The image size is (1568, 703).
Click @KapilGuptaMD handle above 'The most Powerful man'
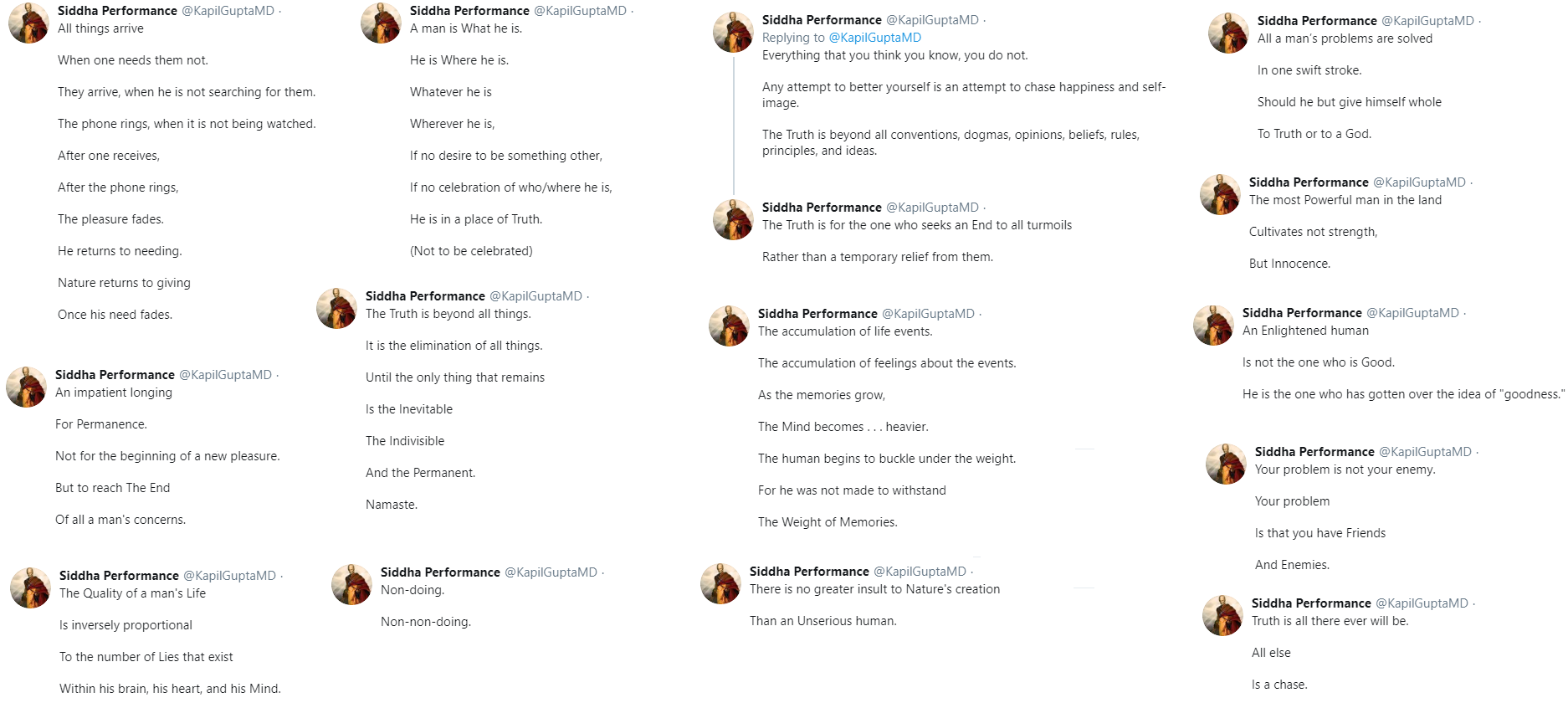tap(1419, 182)
